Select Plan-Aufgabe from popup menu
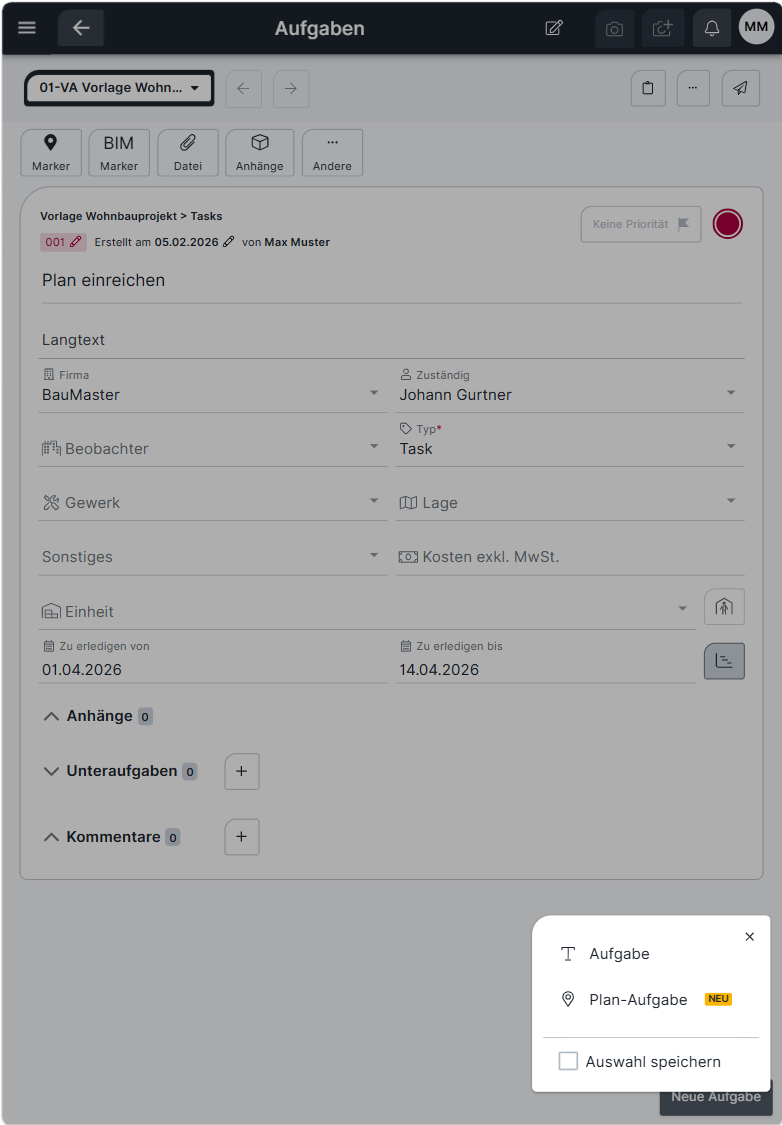Viewport: 782px width, 1125px height. click(x=638, y=999)
